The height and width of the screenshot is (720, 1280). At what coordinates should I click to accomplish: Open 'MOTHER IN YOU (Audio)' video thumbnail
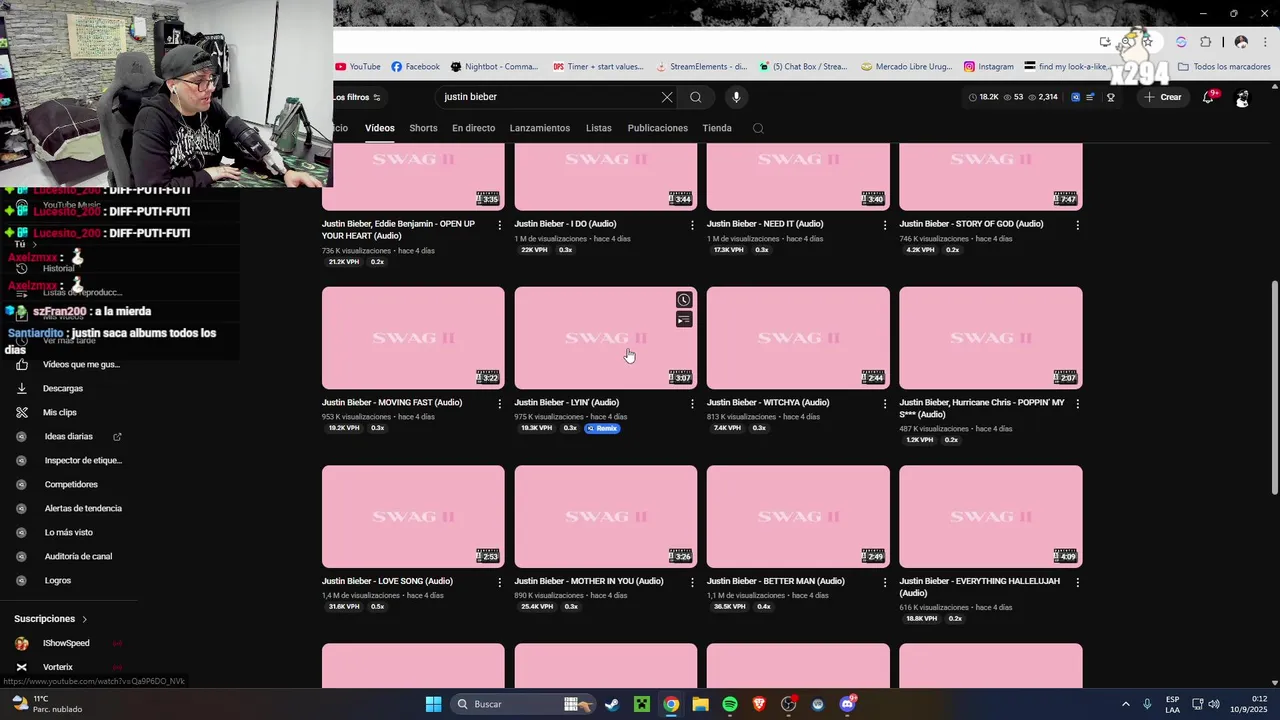(x=606, y=516)
